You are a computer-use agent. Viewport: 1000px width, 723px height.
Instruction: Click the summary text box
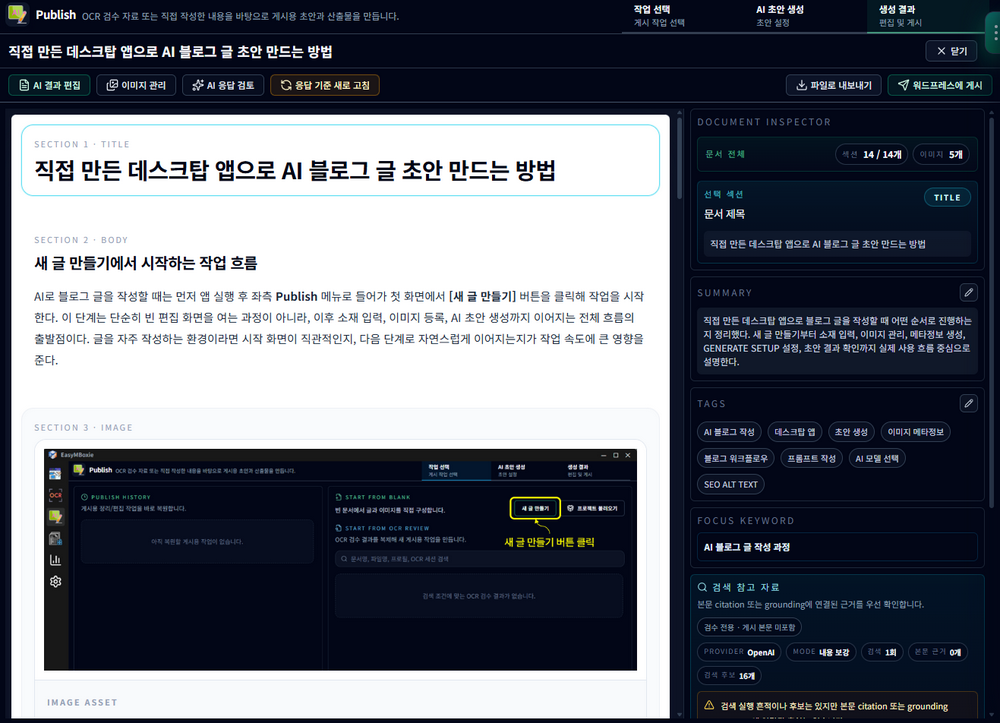(x=837, y=341)
